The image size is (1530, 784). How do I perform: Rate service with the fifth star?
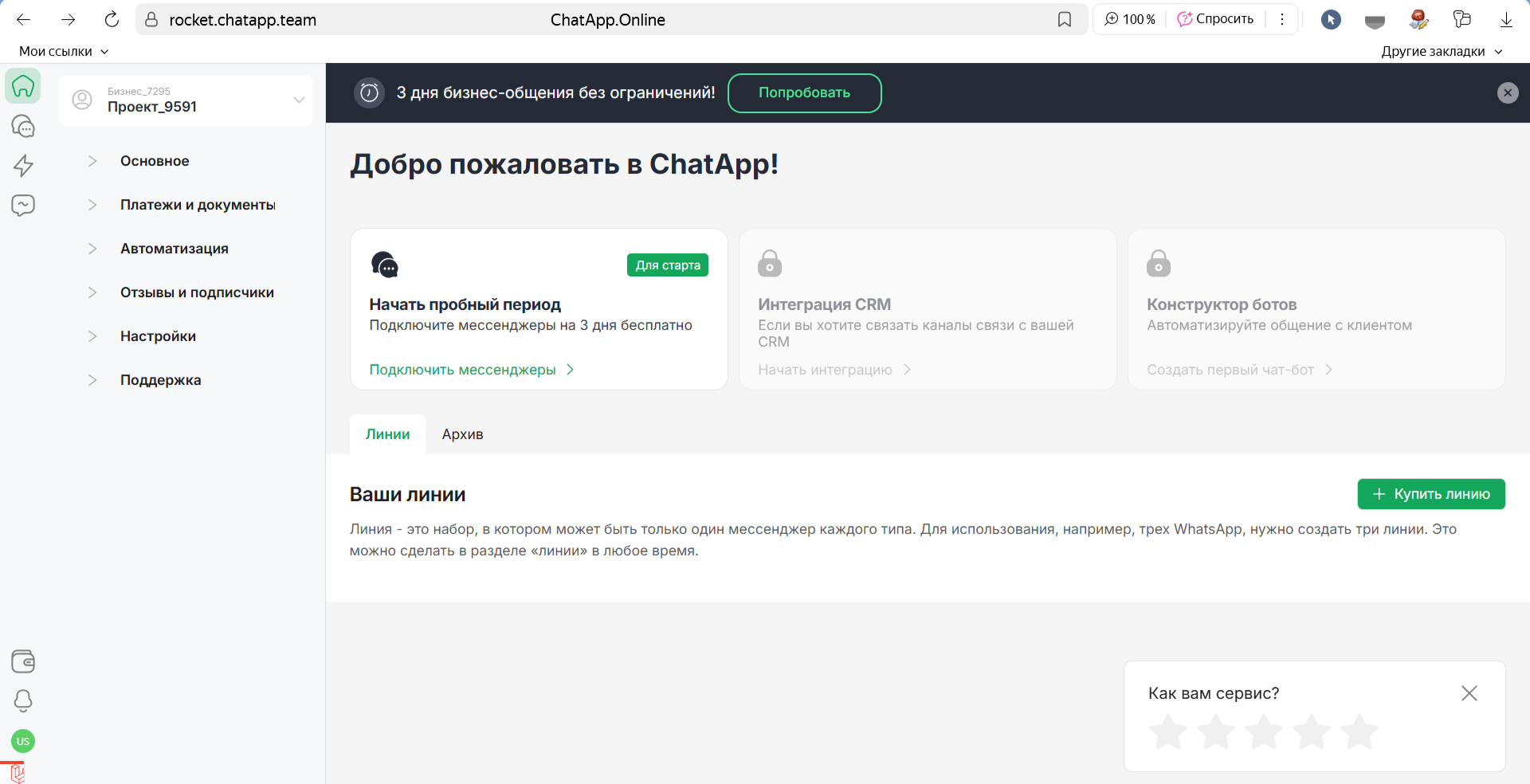[x=1359, y=732]
